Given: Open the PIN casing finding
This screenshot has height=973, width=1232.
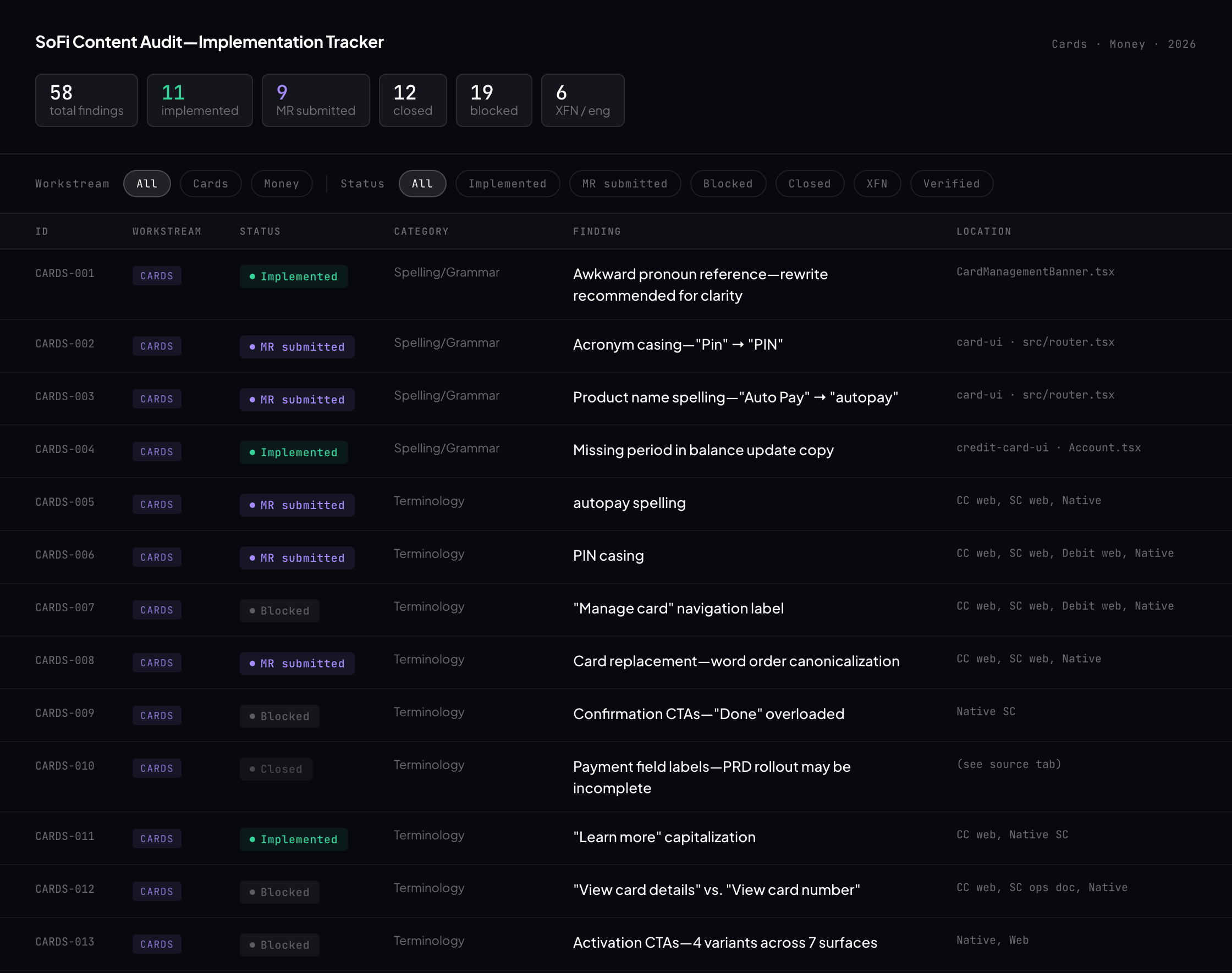Looking at the screenshot, I should coord(609,556).
